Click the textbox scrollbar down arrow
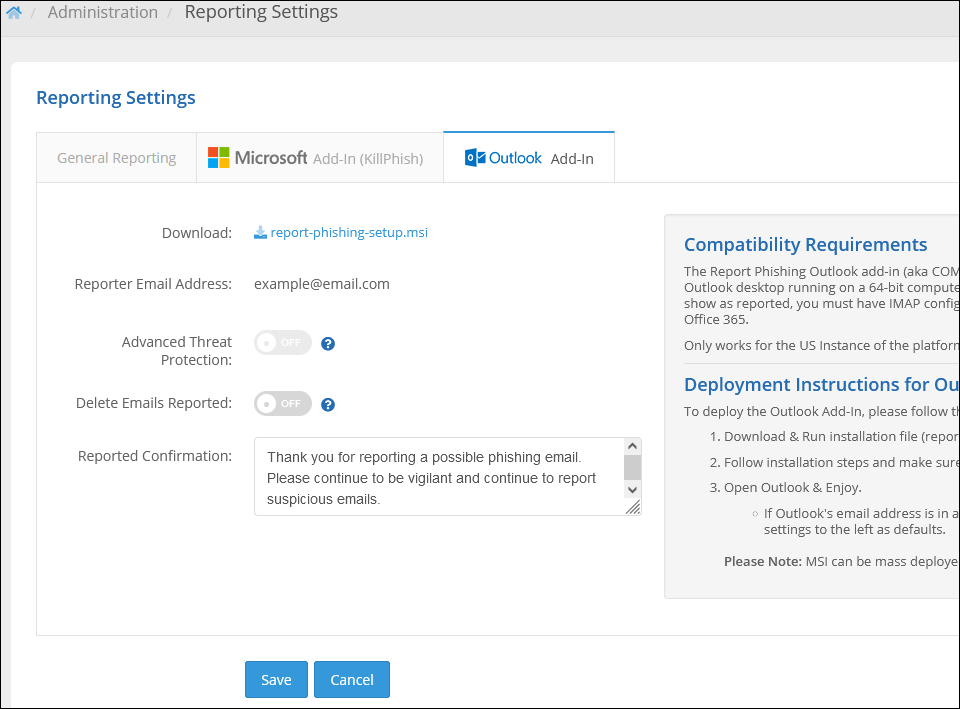Viewport: 960px width, 709px height. (632, 489)
